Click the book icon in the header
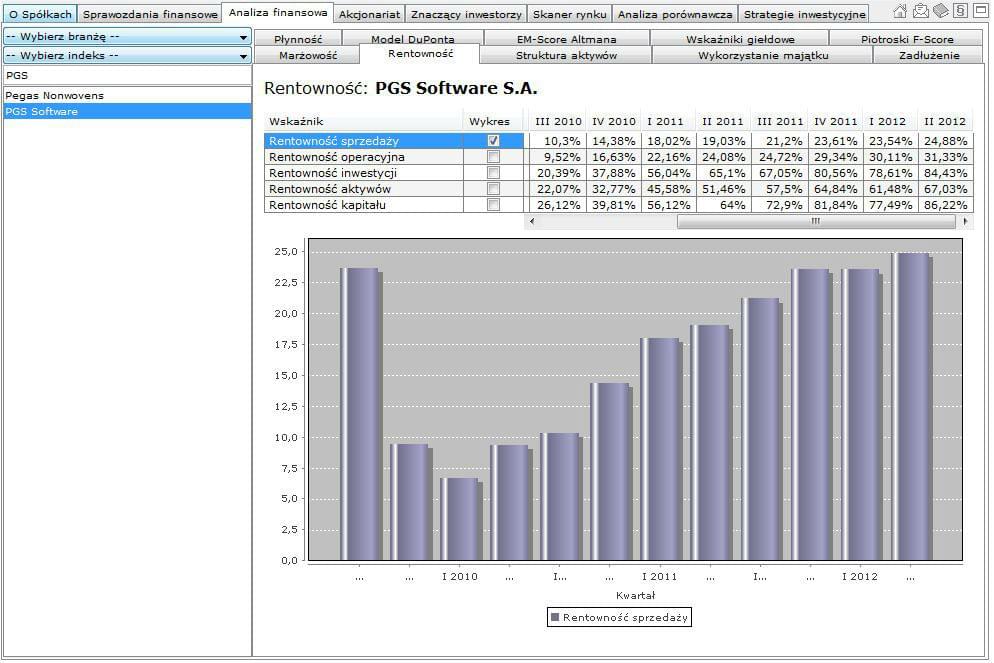The image size is (994, 663). click(x=941, y=11)
